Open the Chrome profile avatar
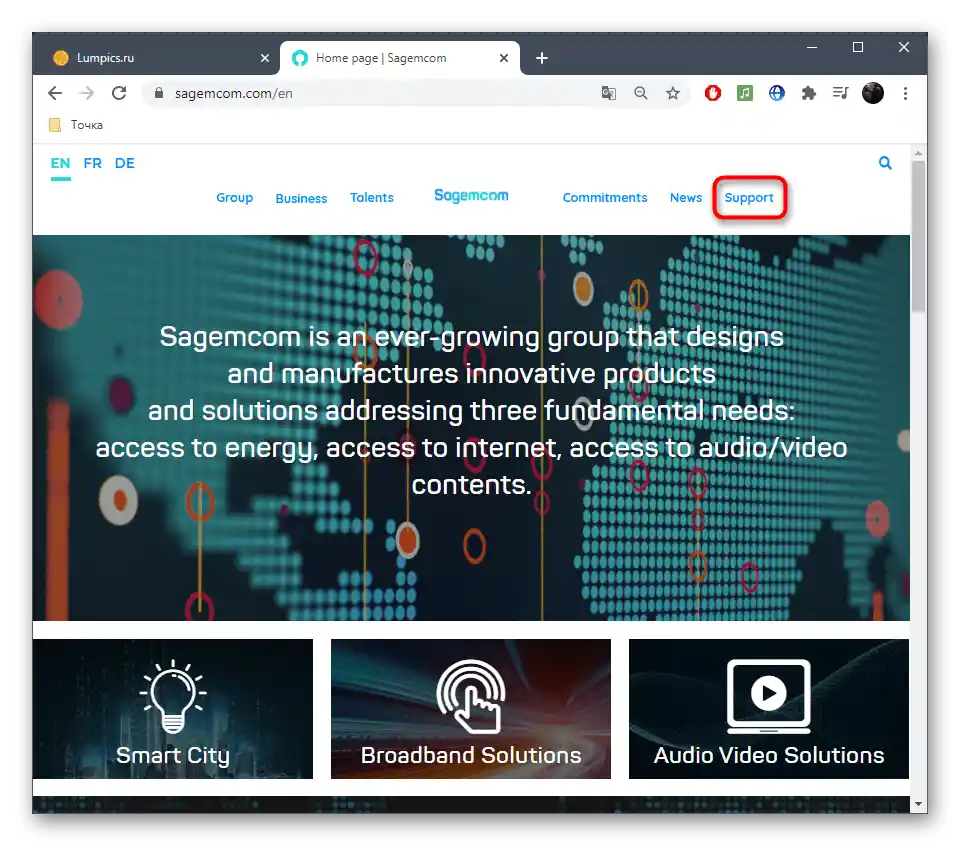This screenshot has width=960, height=846. [873, 93]
